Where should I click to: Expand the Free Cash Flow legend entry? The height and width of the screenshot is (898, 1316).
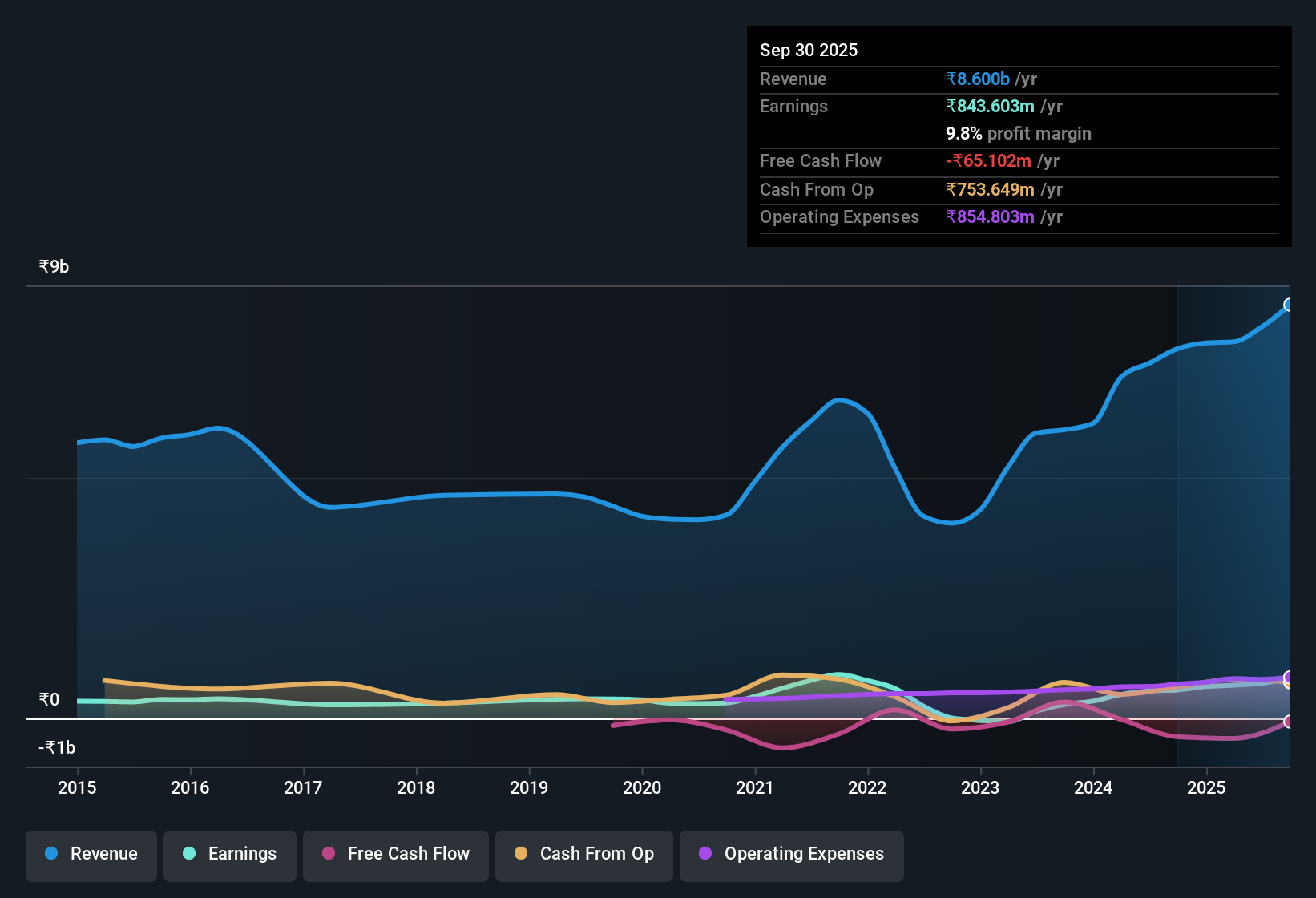[395, 854]
